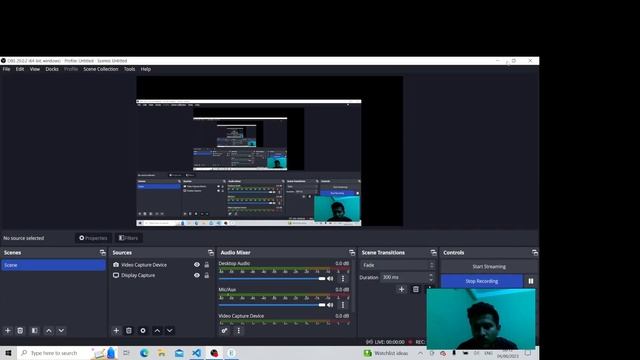Screen dimensions: 640x360
Task: Click the Windows Start button
Action: (8, 353)
